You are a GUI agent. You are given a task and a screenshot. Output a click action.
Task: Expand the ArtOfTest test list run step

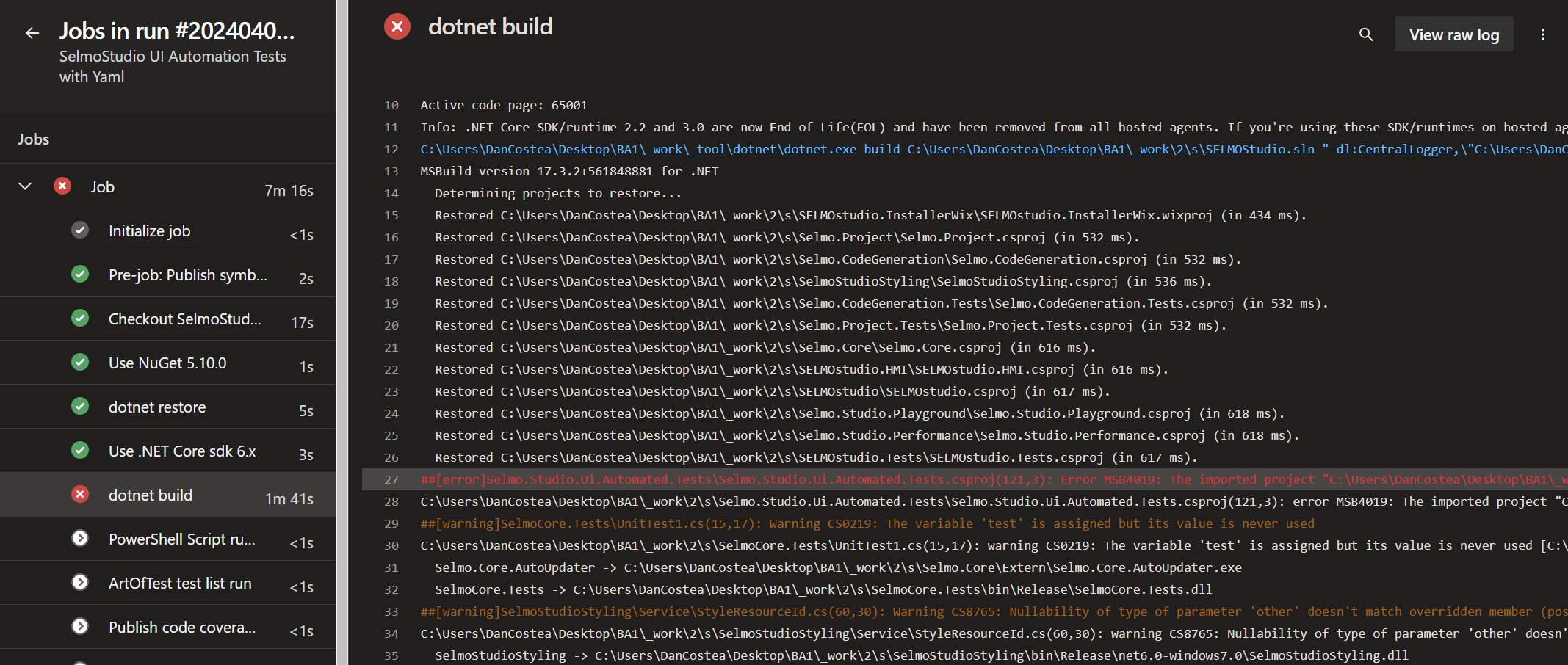[x=79, y=582]
